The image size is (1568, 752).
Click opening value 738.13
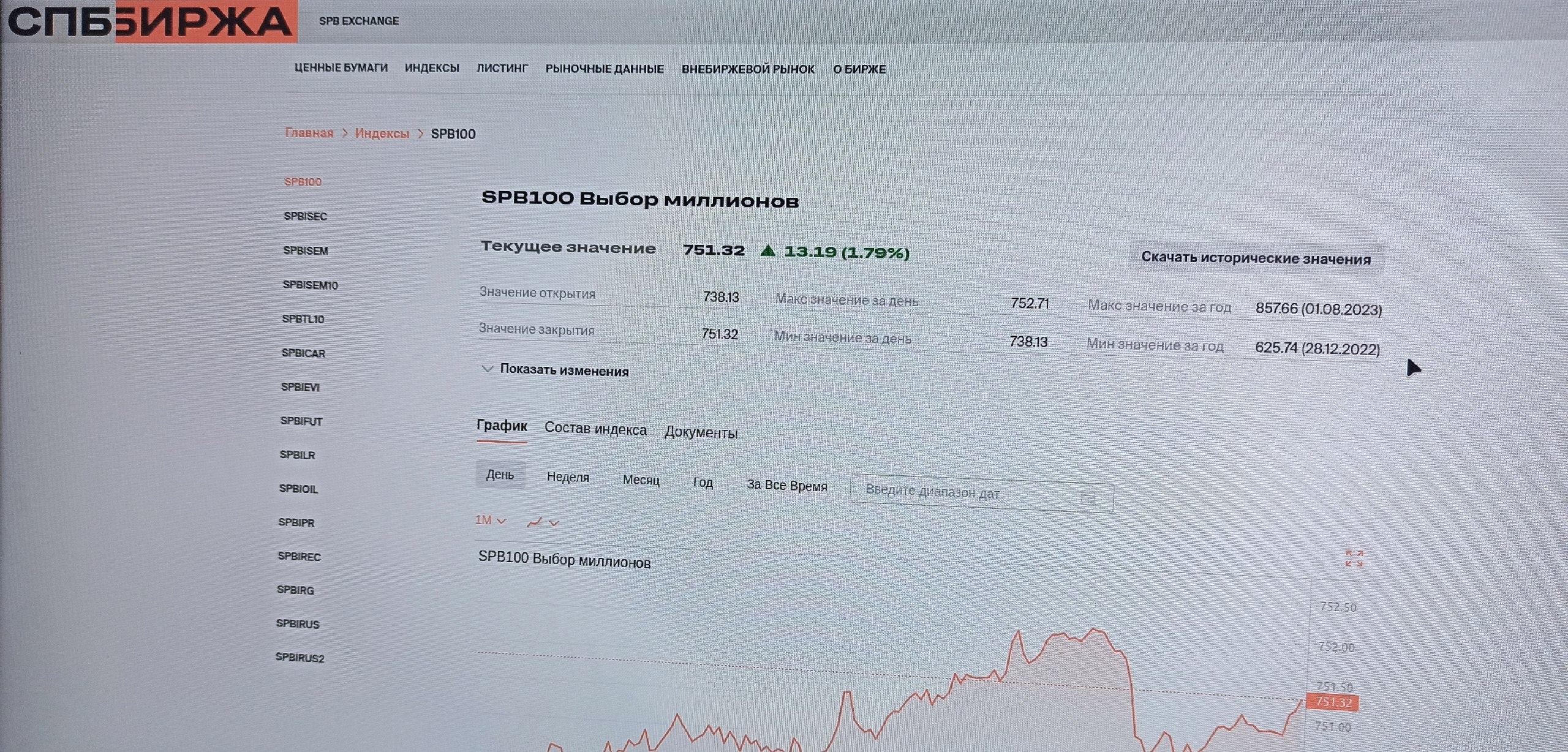(721, 297)
